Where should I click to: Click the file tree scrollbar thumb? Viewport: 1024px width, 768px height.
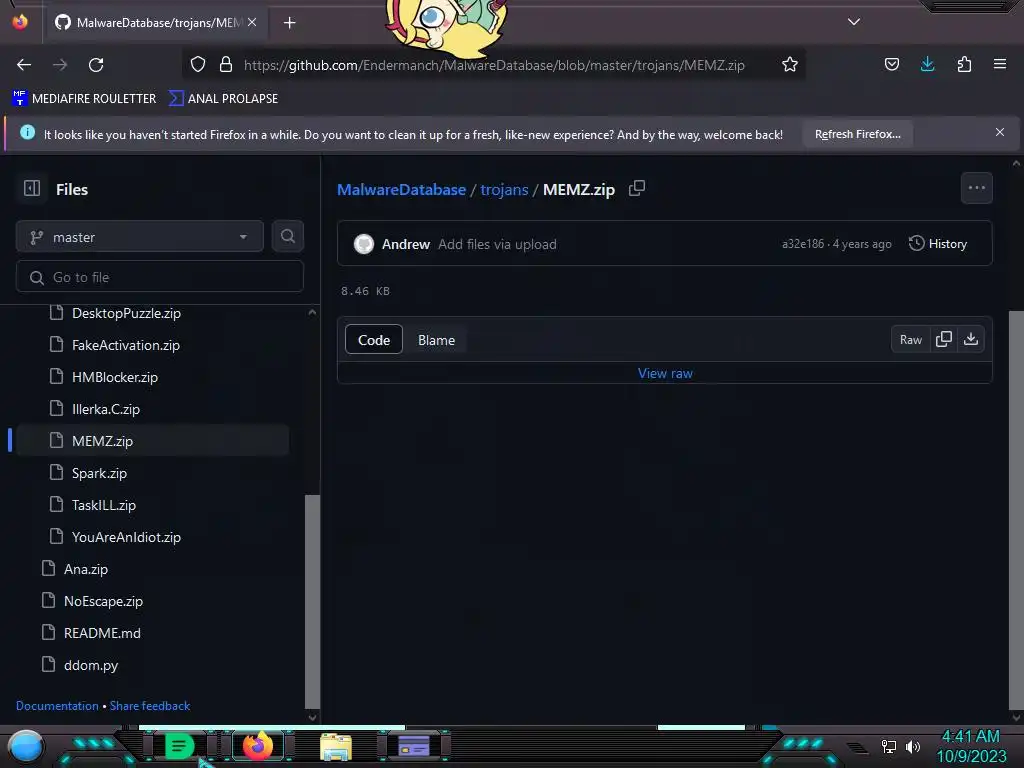coord(312,601)
